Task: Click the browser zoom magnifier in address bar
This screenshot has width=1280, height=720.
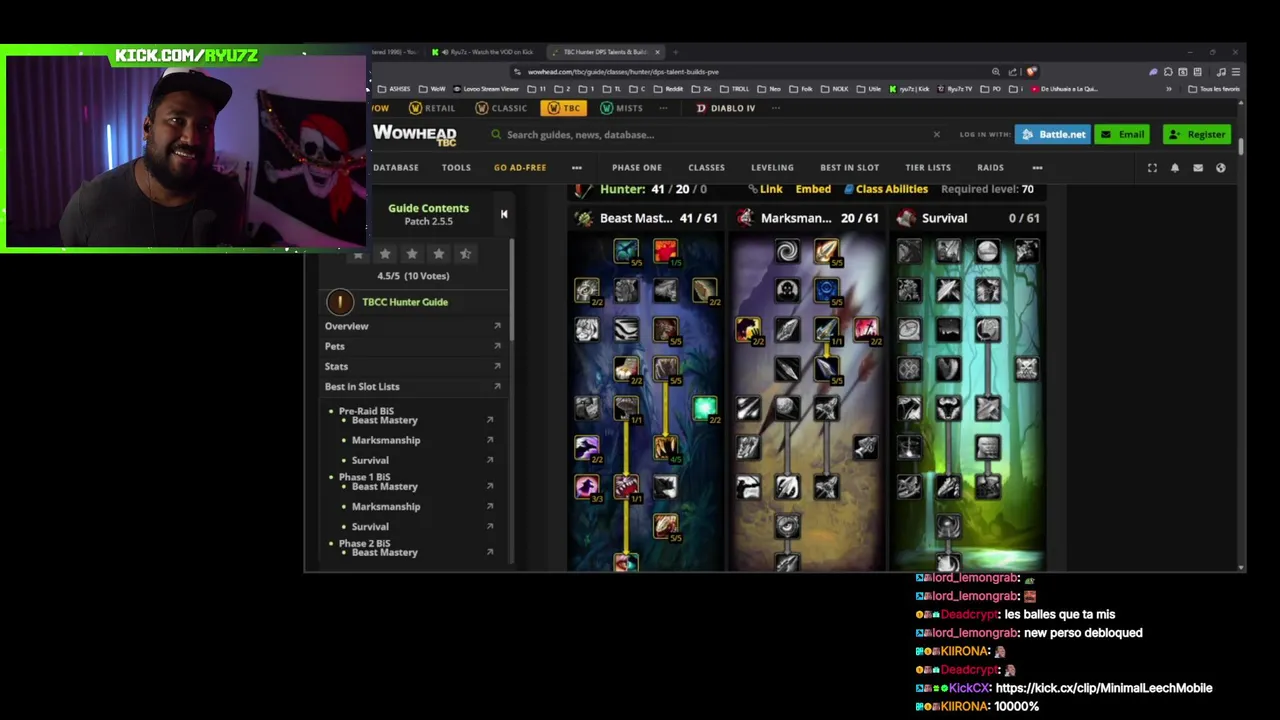Action: tap(996, 72)
